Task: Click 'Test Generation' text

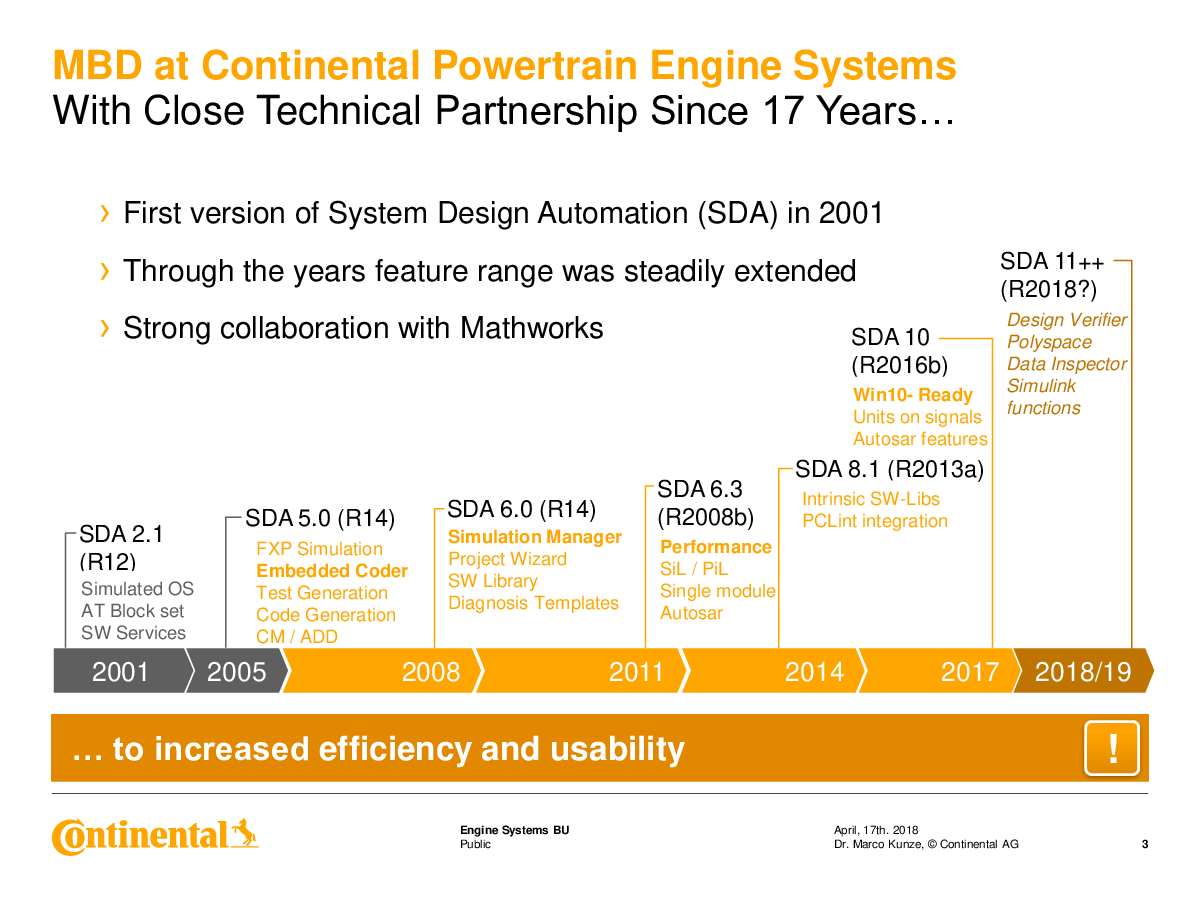Action: point(322,593)
